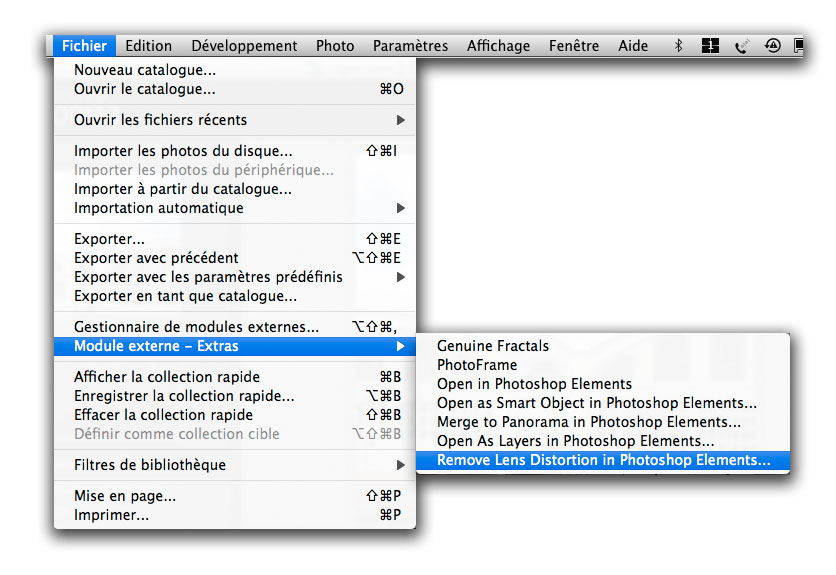
Task: Select Importer à partir du catalogue...
Action: [235, 189]
